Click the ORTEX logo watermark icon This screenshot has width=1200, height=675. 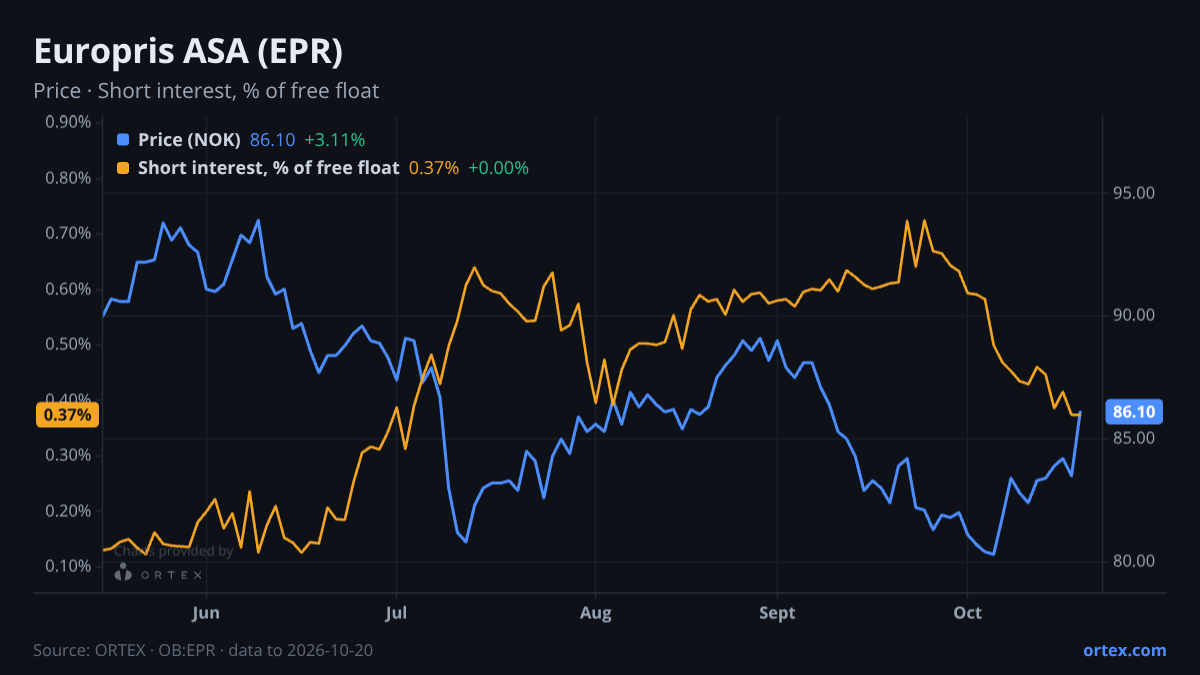tap(124, 573)
